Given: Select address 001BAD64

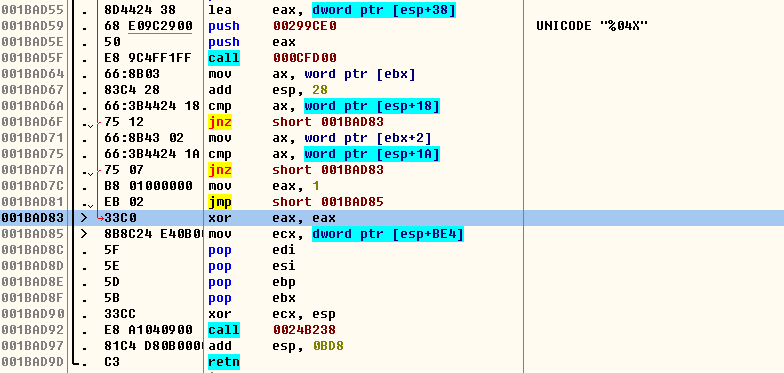Looking at the screenshot, I should pyautogui.click(x=32, y=74).
